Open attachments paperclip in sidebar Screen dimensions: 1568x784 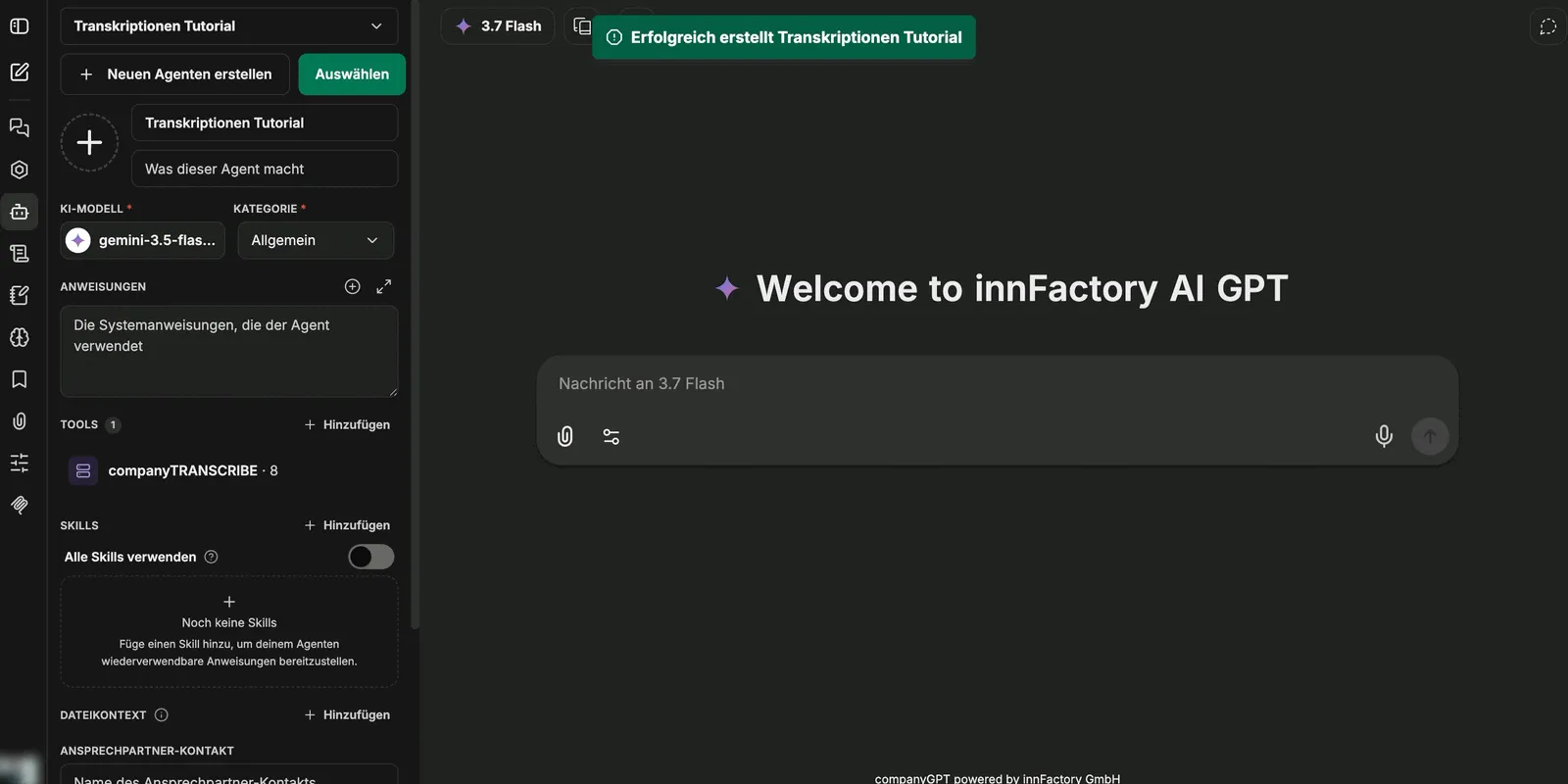click(x=20, y=421)
